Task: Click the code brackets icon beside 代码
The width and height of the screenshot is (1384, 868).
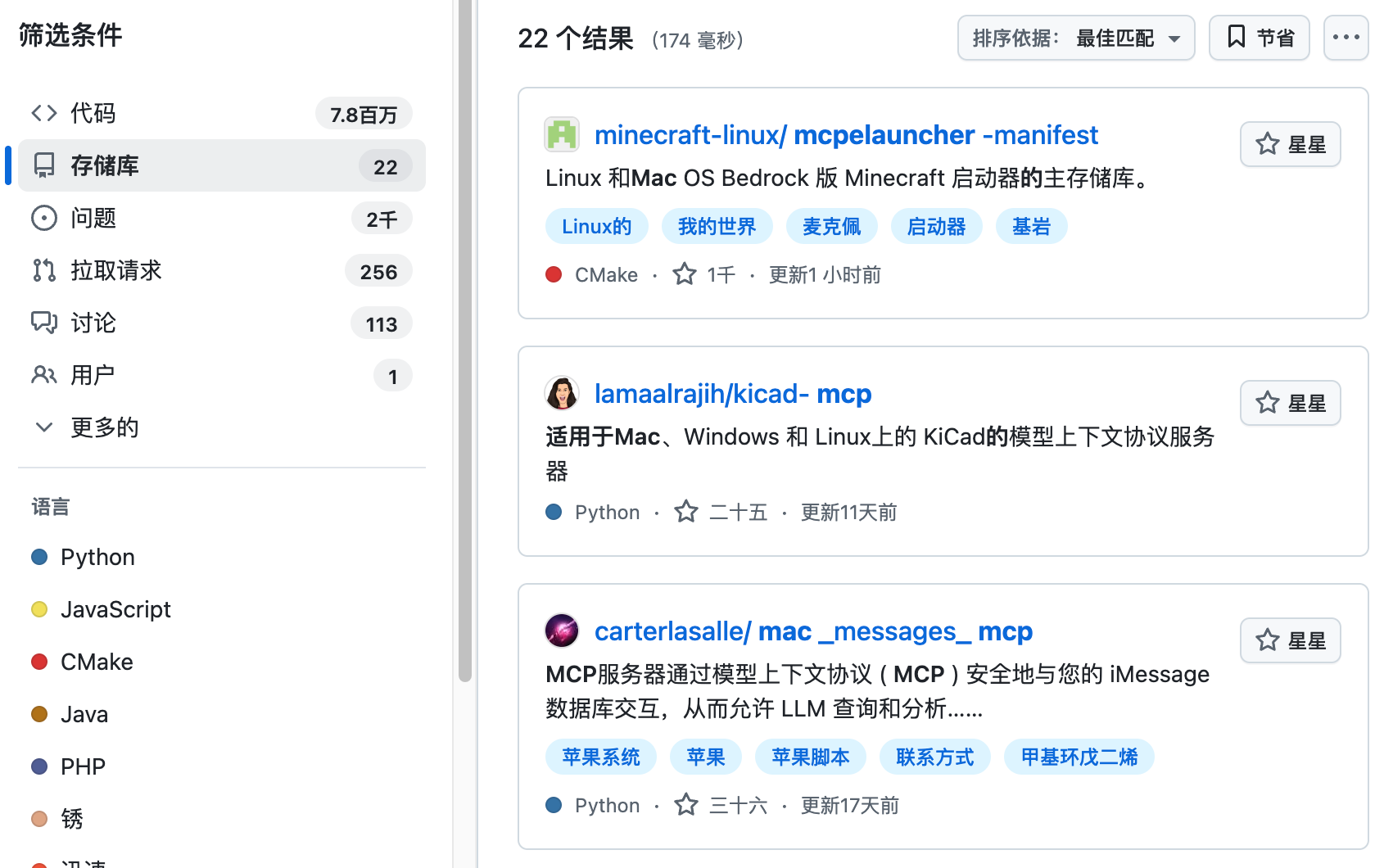Action: (44, 113)
